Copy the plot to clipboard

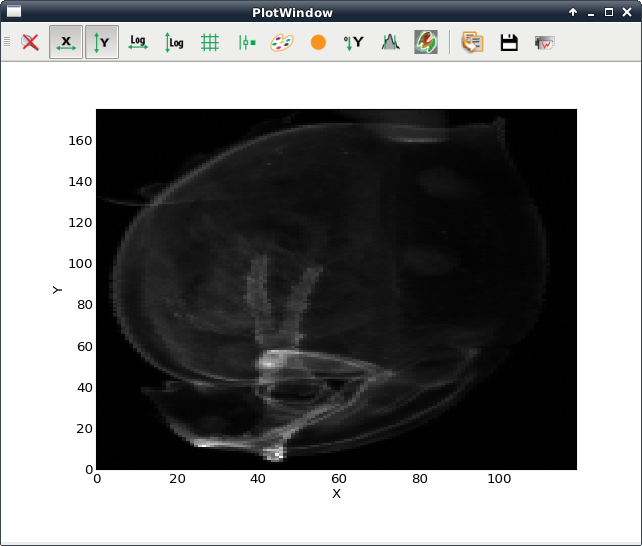(473, 42)
